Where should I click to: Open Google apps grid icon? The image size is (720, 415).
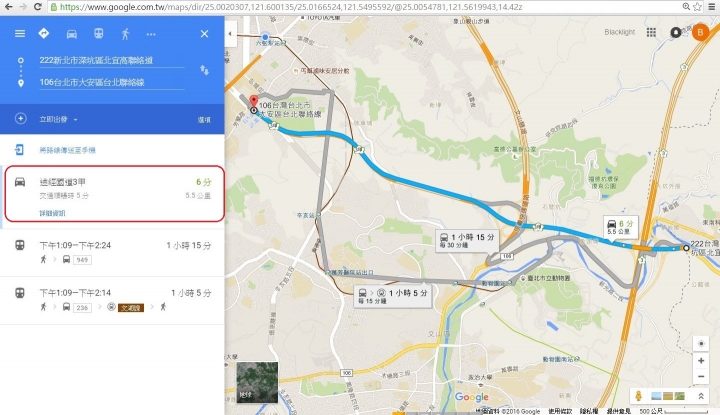pyautogui.click(x=651, y=32)
